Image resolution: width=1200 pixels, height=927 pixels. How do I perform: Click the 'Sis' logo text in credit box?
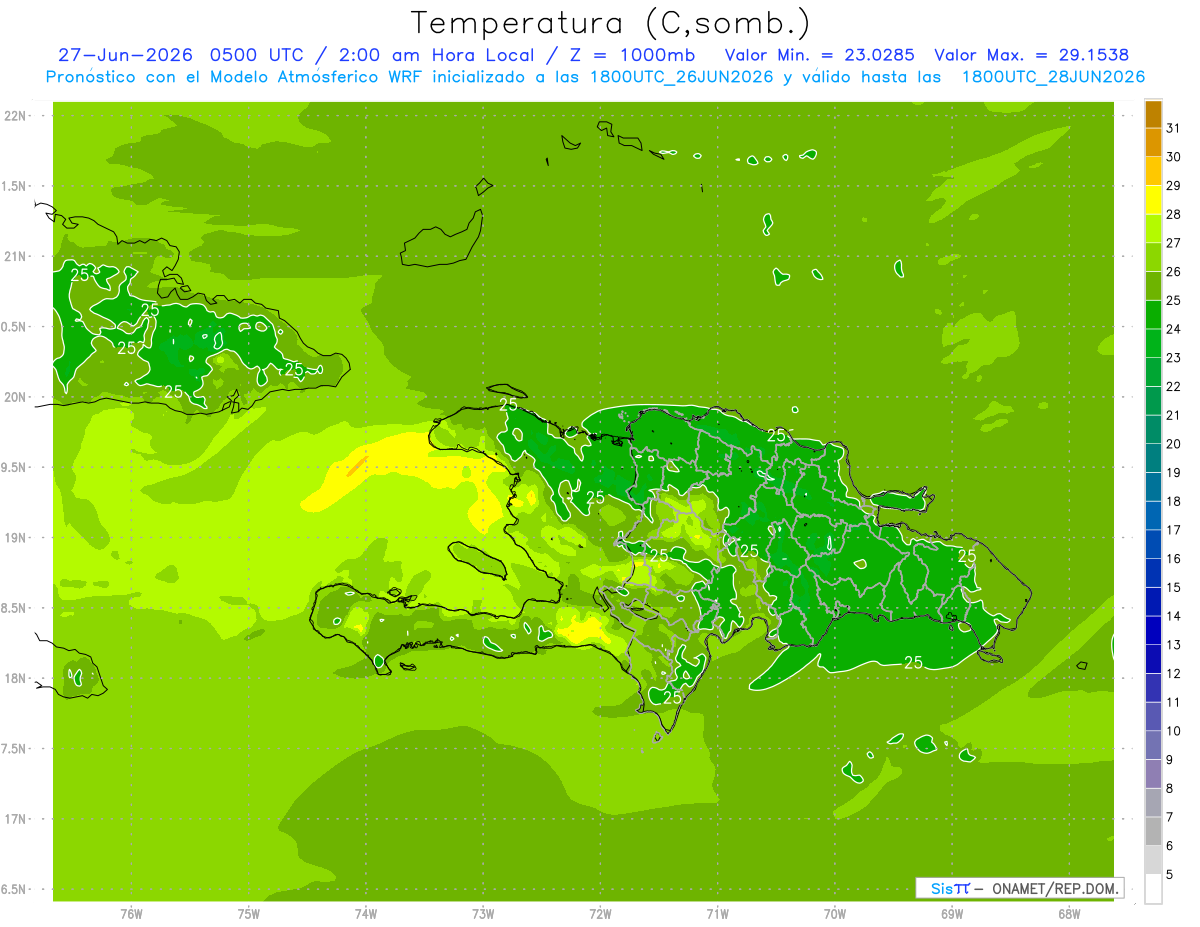(940, 887)
